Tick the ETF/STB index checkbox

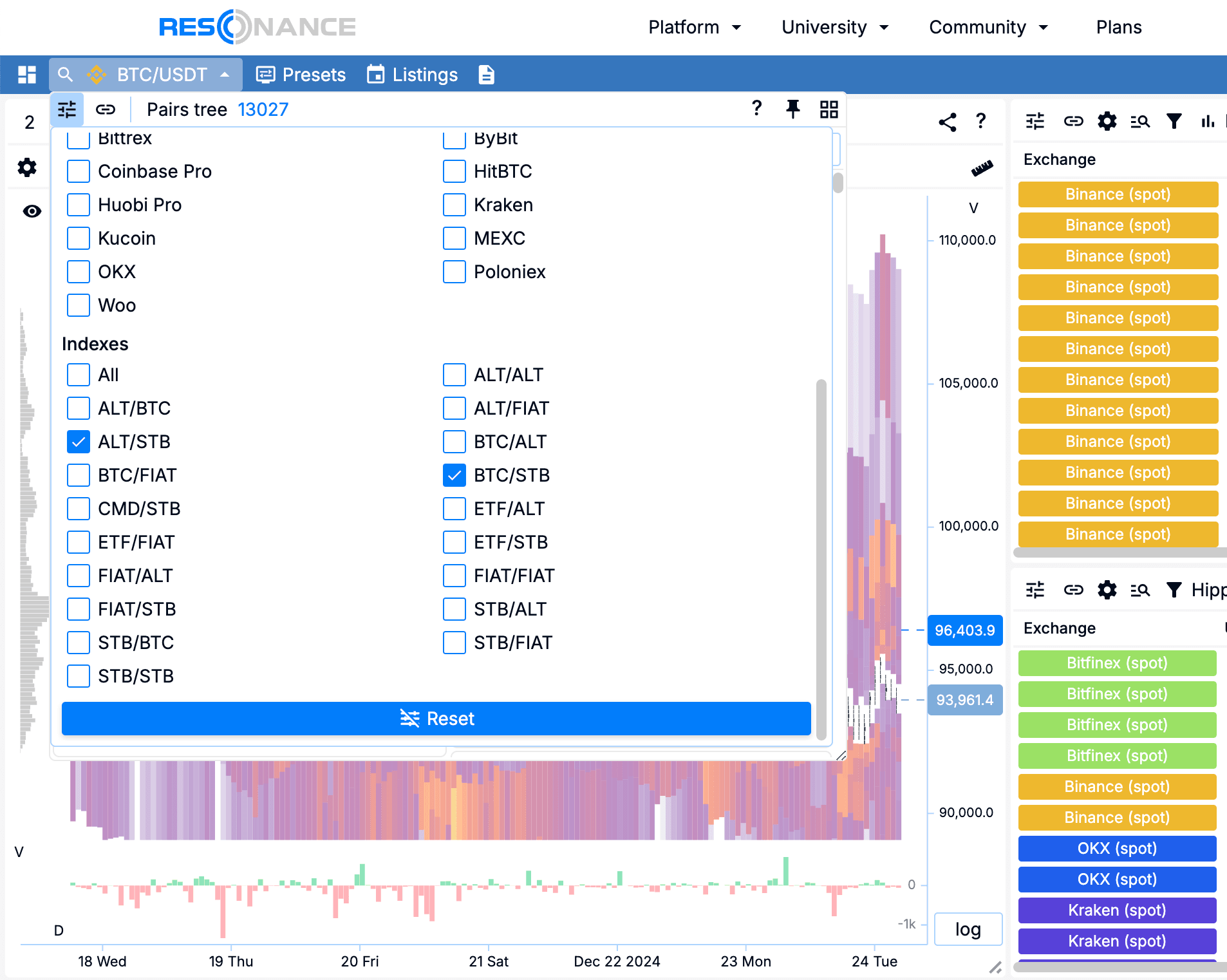pos(454,542)
